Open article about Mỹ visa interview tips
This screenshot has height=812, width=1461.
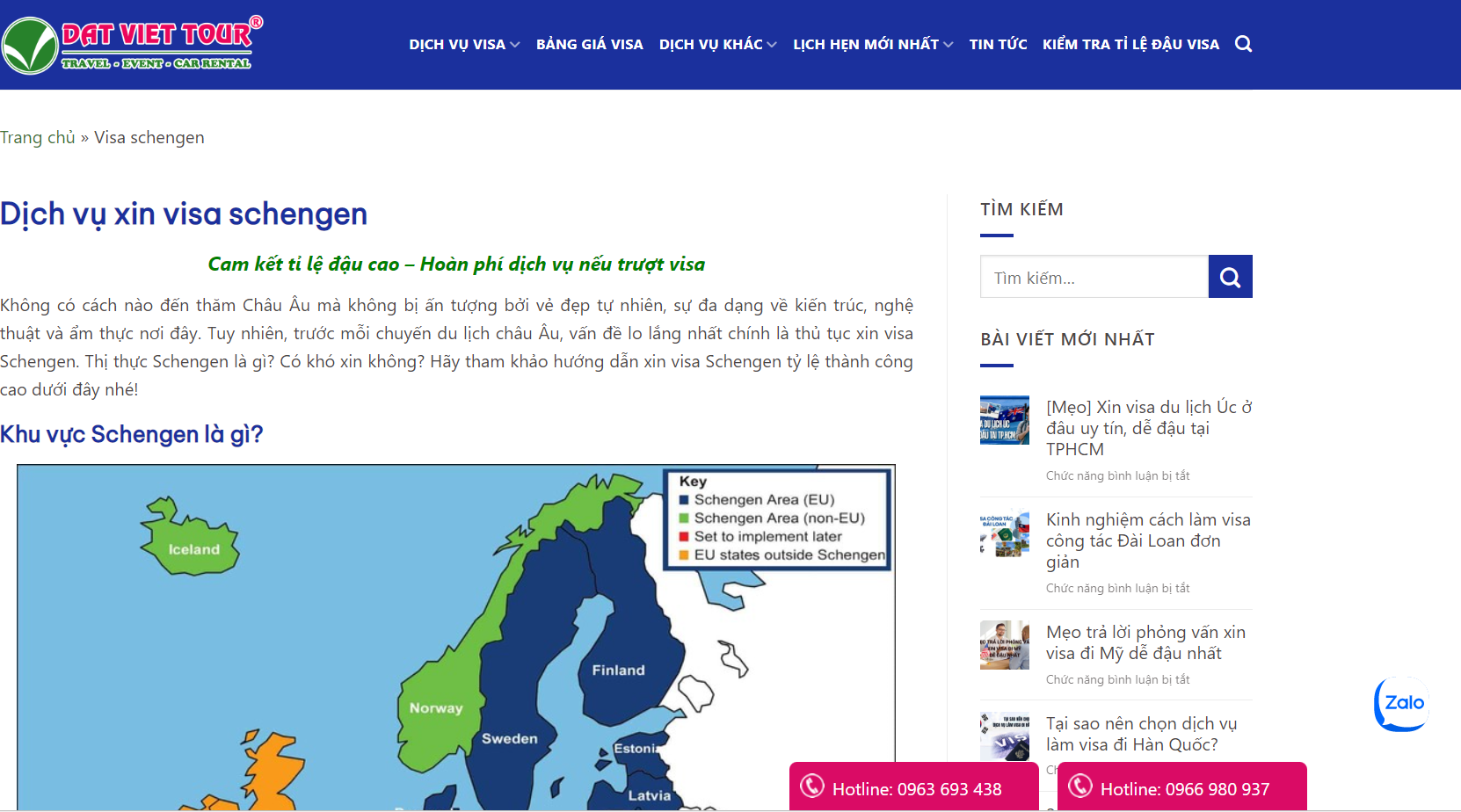[1145, 642]
